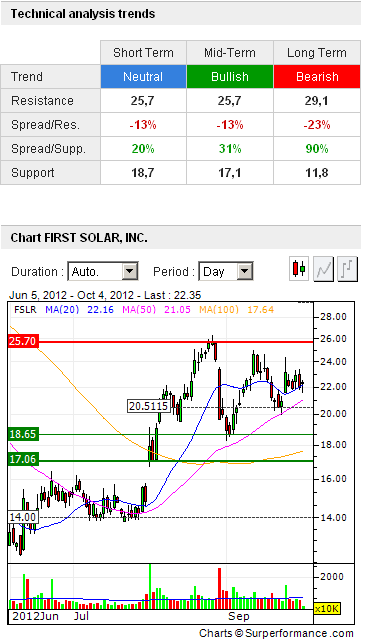Click the Spread/Supp. row label
This screenshot has height=641, width=370.
click(49, 149)
